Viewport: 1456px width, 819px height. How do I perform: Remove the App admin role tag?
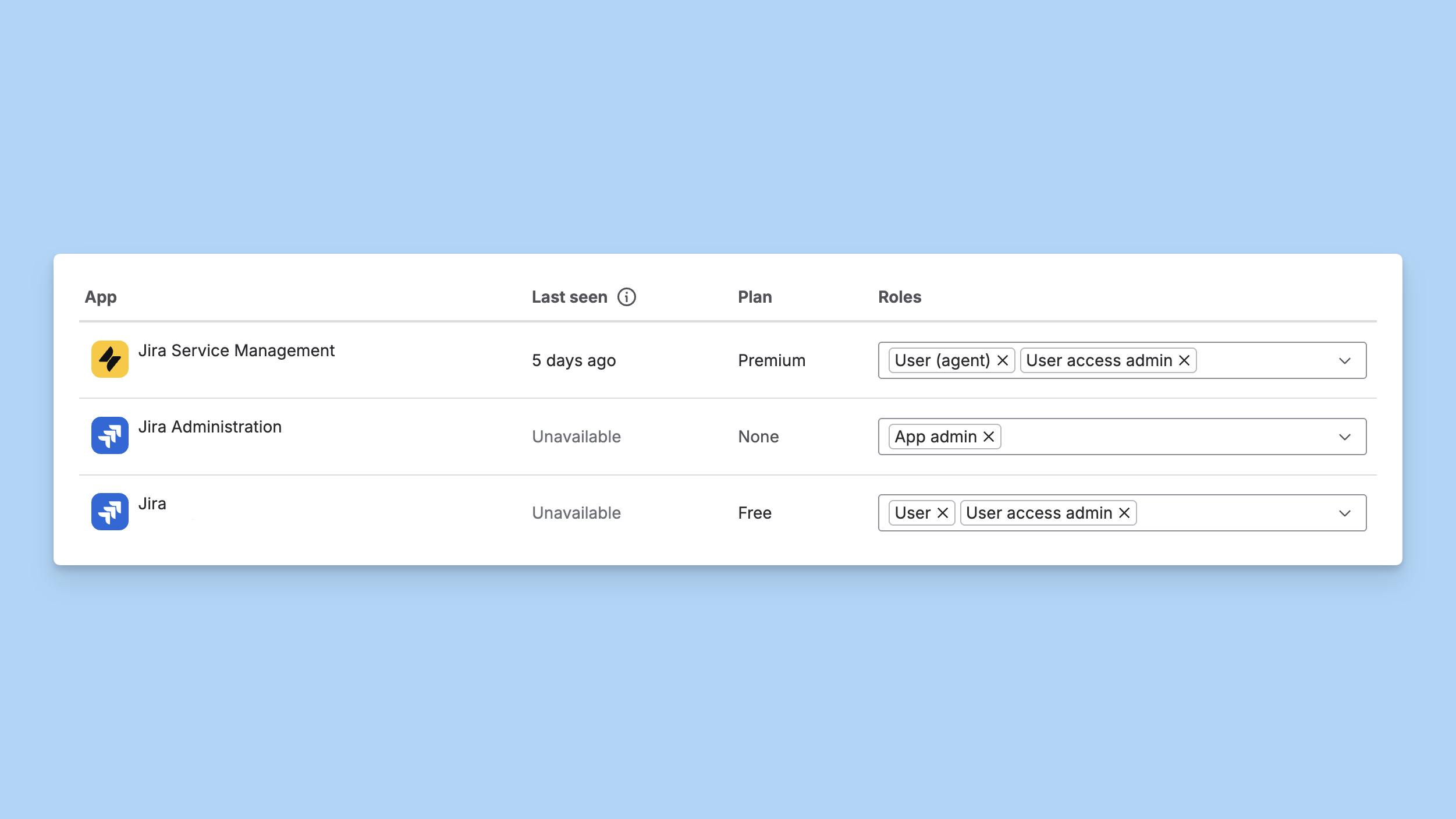988,437
